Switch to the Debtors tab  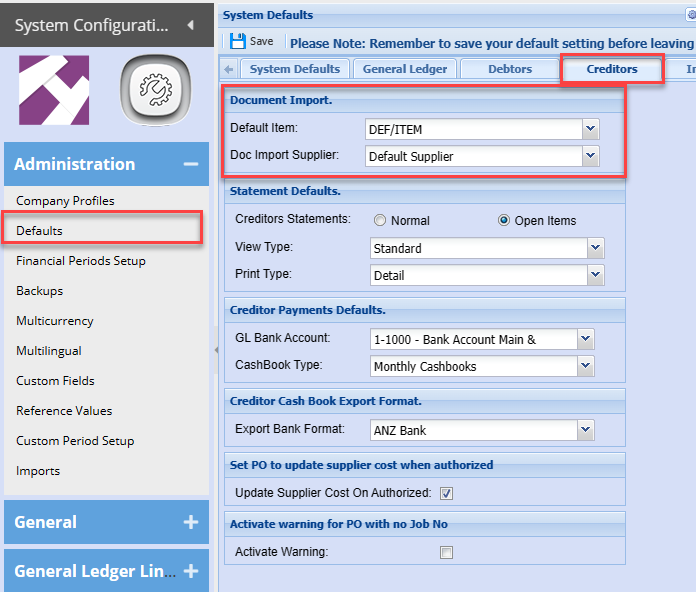[x=510, y=69]
